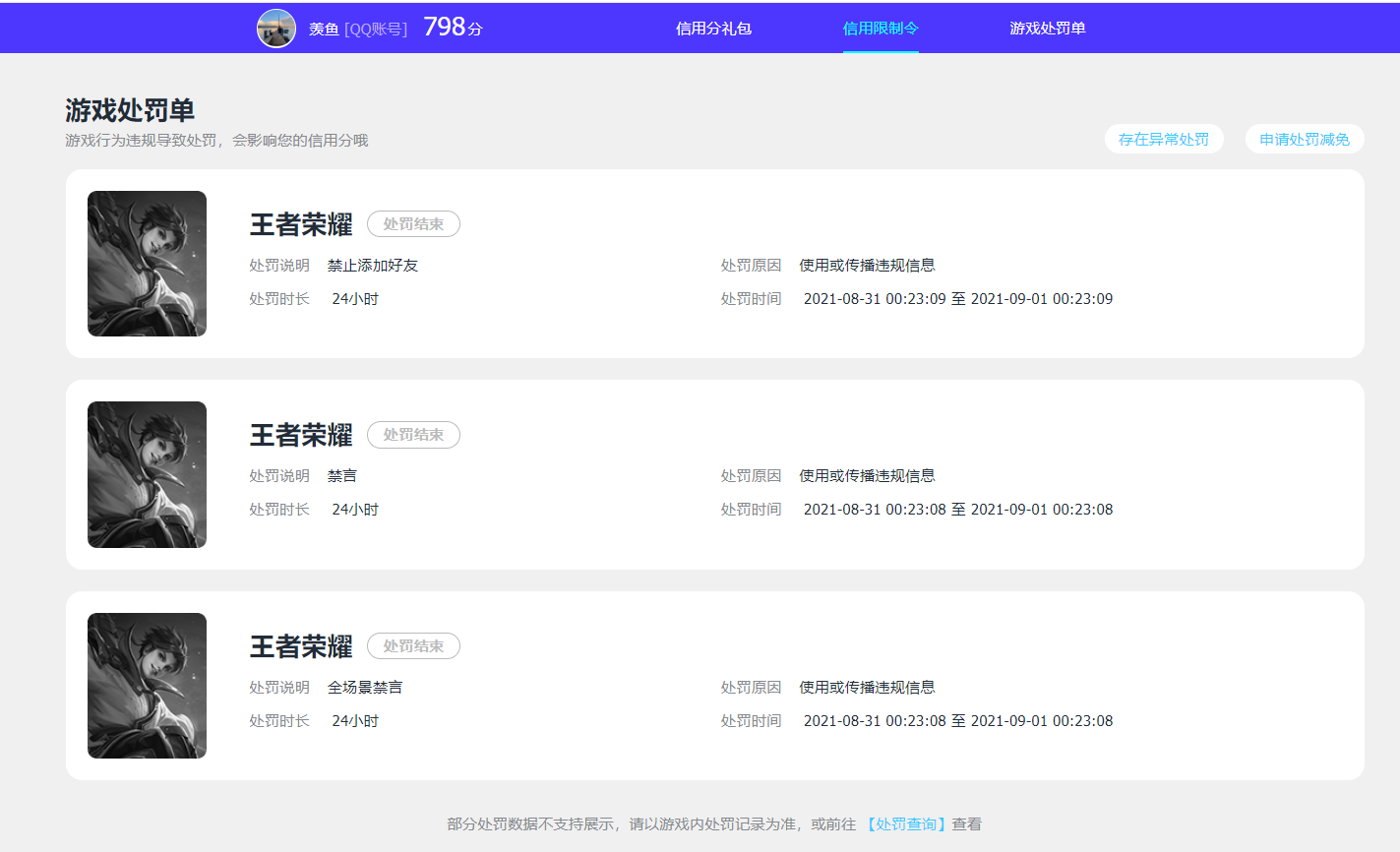Click the 798分 credit score display
This screenshot has width=1400, height=852.
(453, 28)
